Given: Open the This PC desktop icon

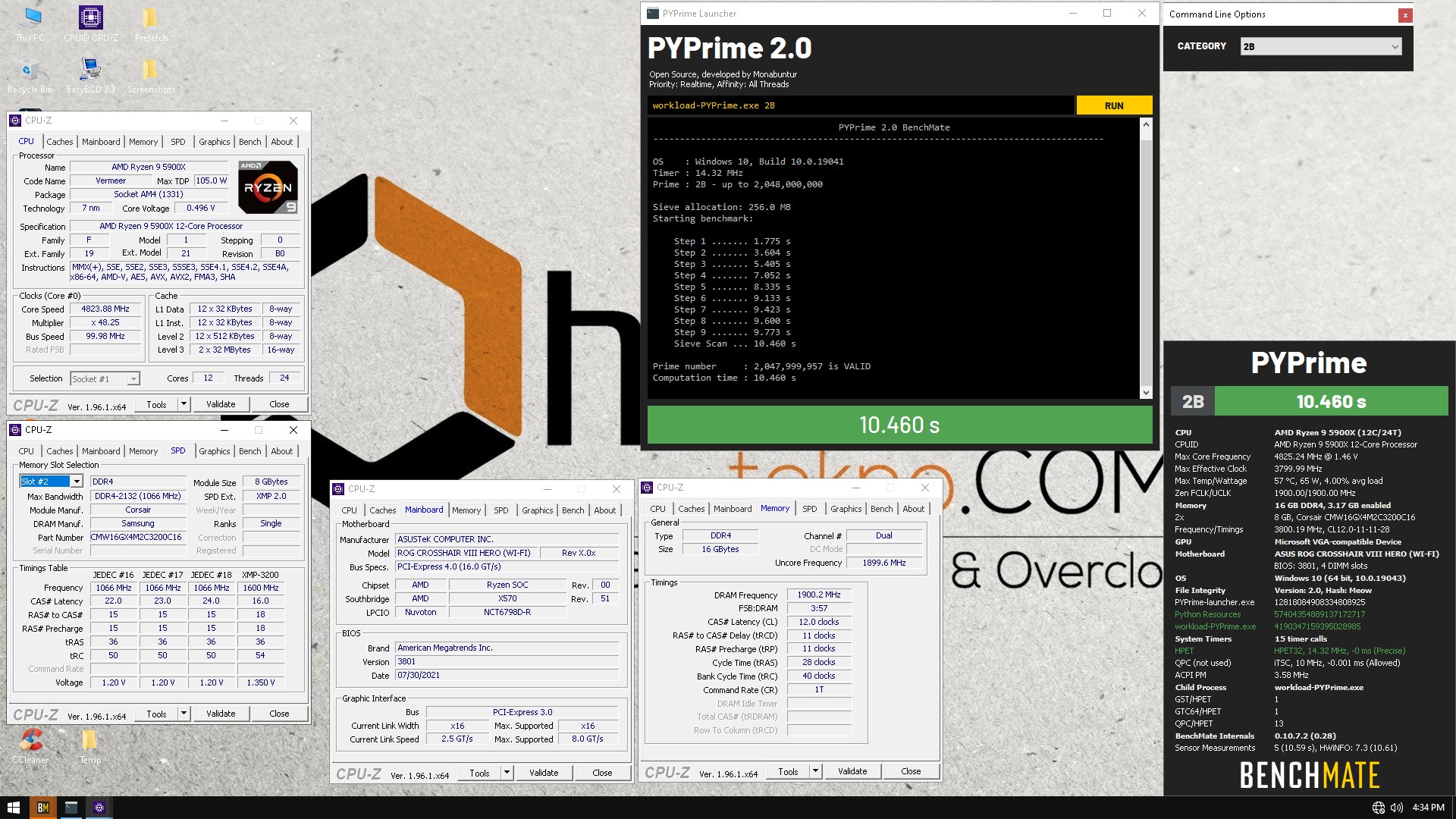Looking at the screenshot, I should [30, 24].
